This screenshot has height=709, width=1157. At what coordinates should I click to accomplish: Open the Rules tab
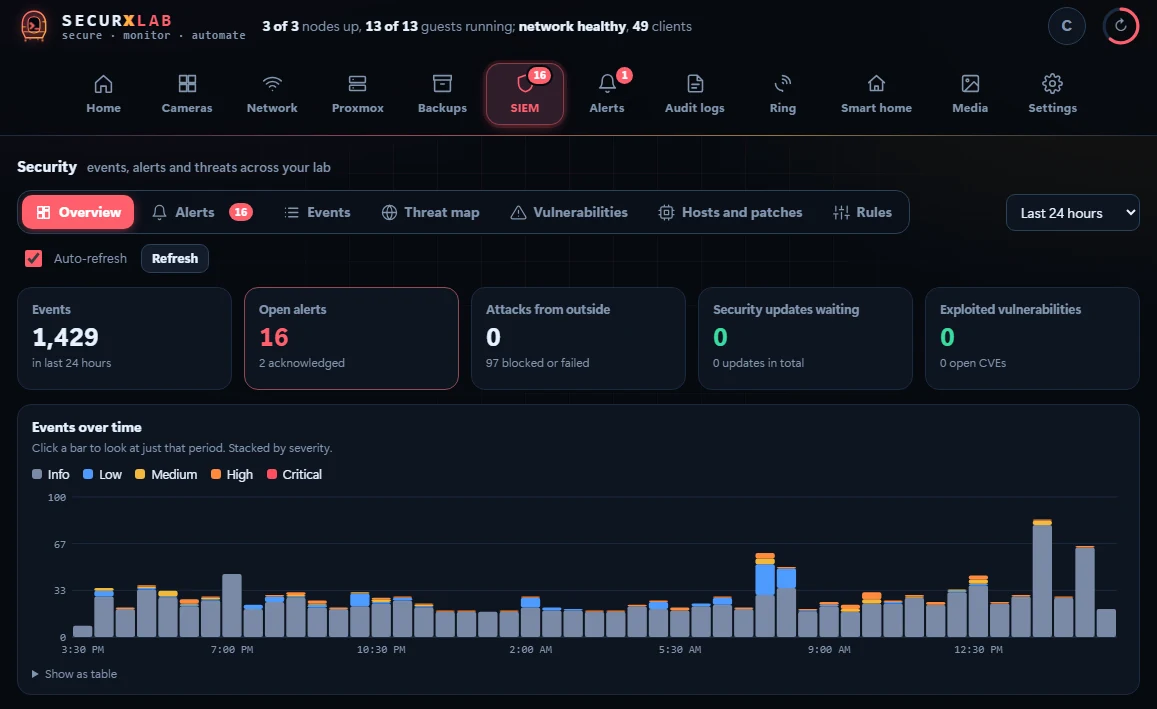(863, 212)
